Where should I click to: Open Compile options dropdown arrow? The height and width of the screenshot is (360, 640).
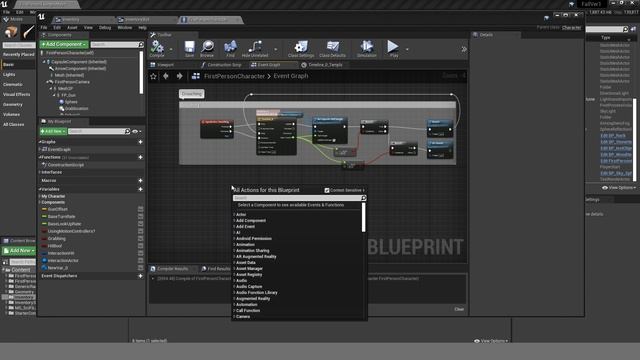click(171, 49)
